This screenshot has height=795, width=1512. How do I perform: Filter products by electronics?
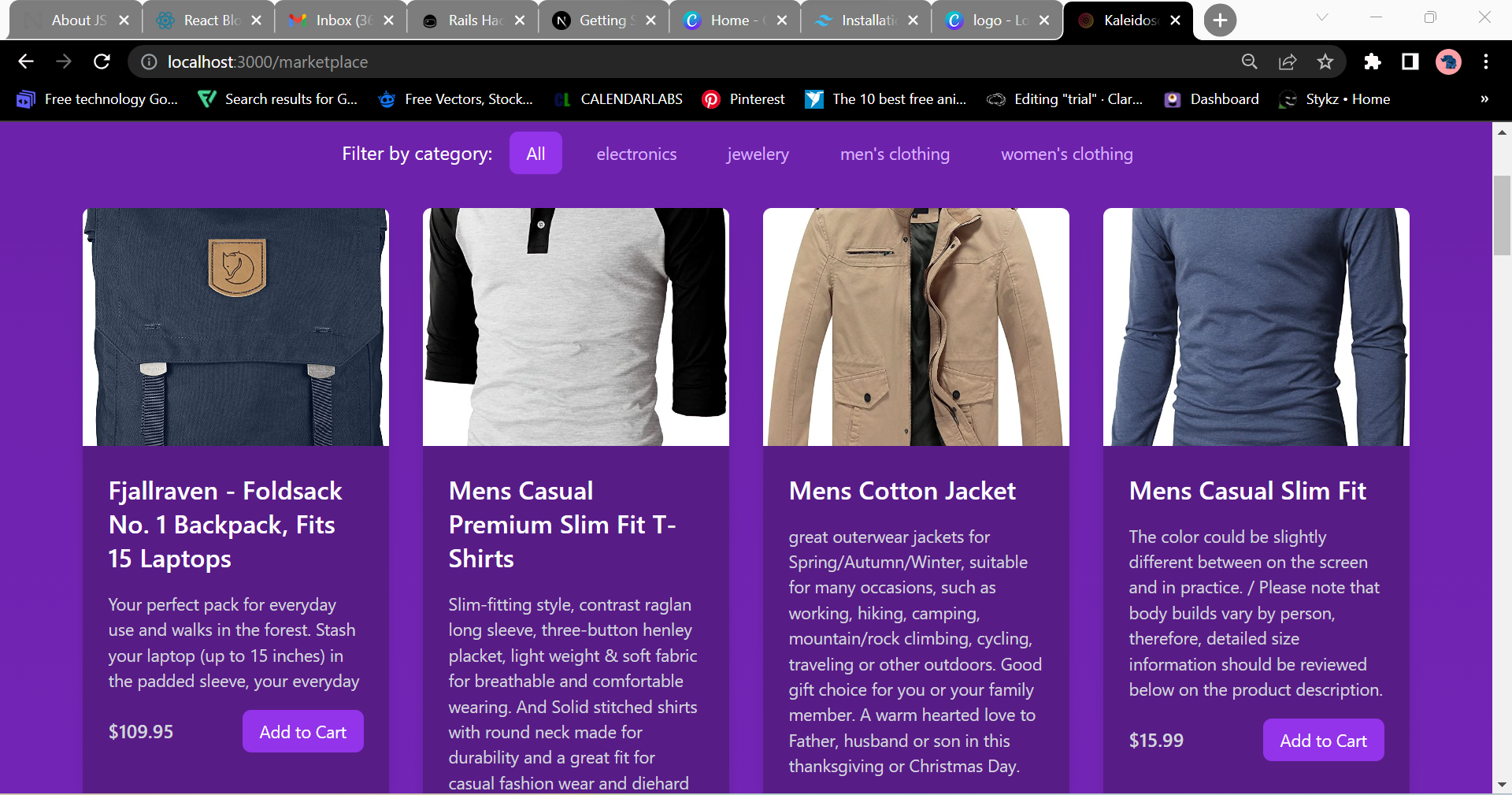(636, 154)
